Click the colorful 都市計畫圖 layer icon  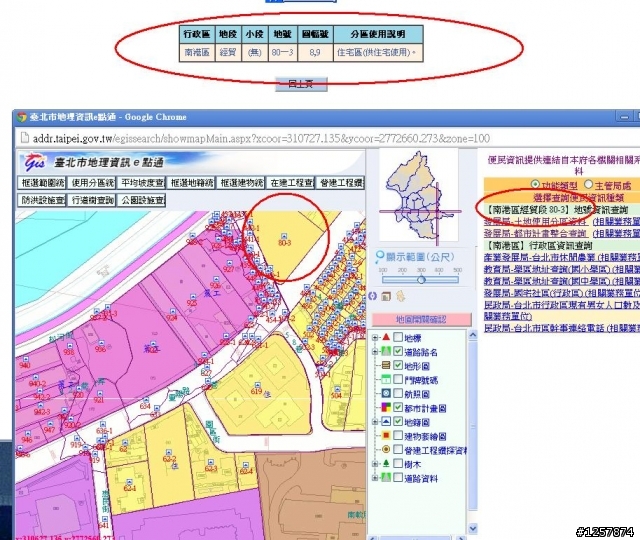point(386,407)
